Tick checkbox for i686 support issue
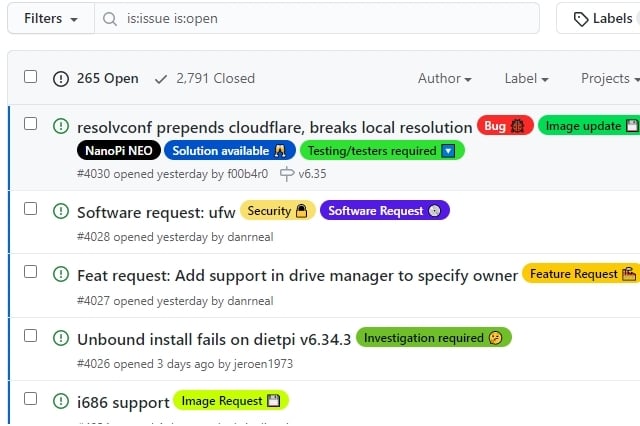Screen dimensions: 640x426 click(x=31, y=399)
